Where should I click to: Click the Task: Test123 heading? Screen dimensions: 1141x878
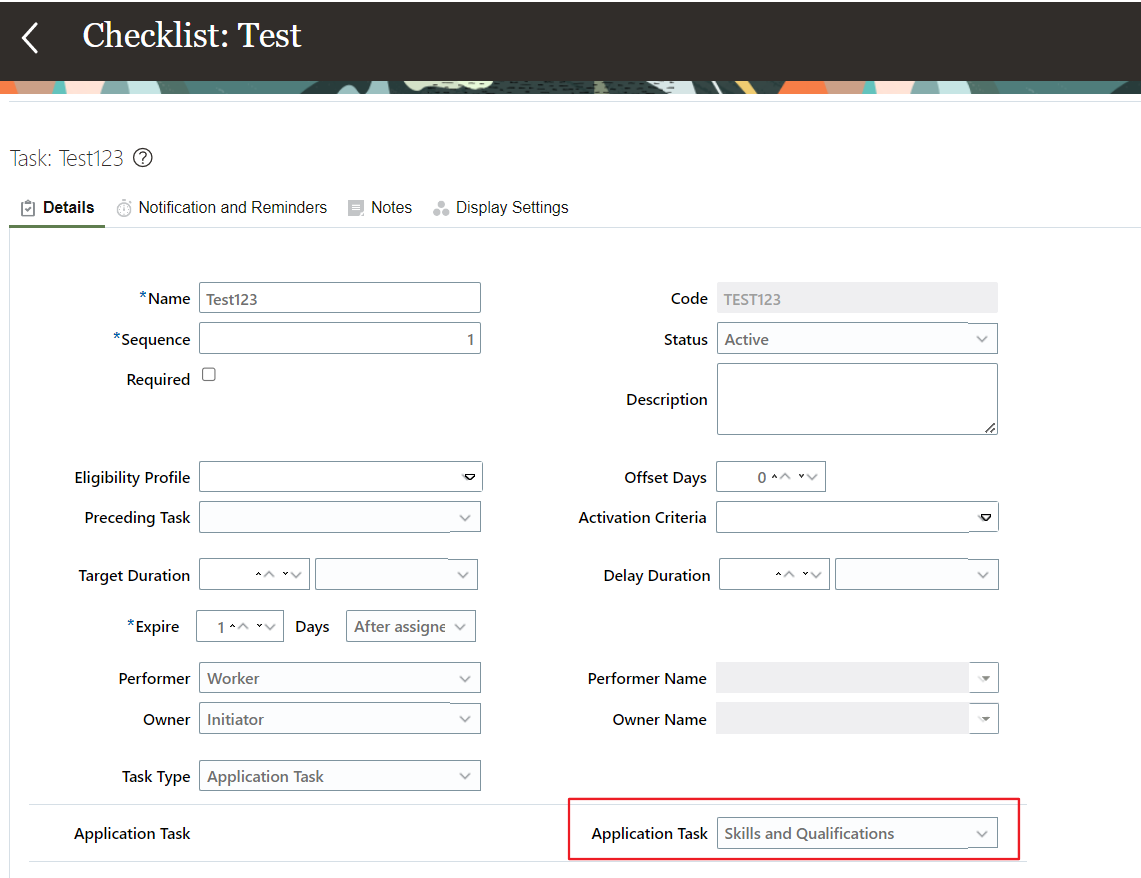[66, 158]
